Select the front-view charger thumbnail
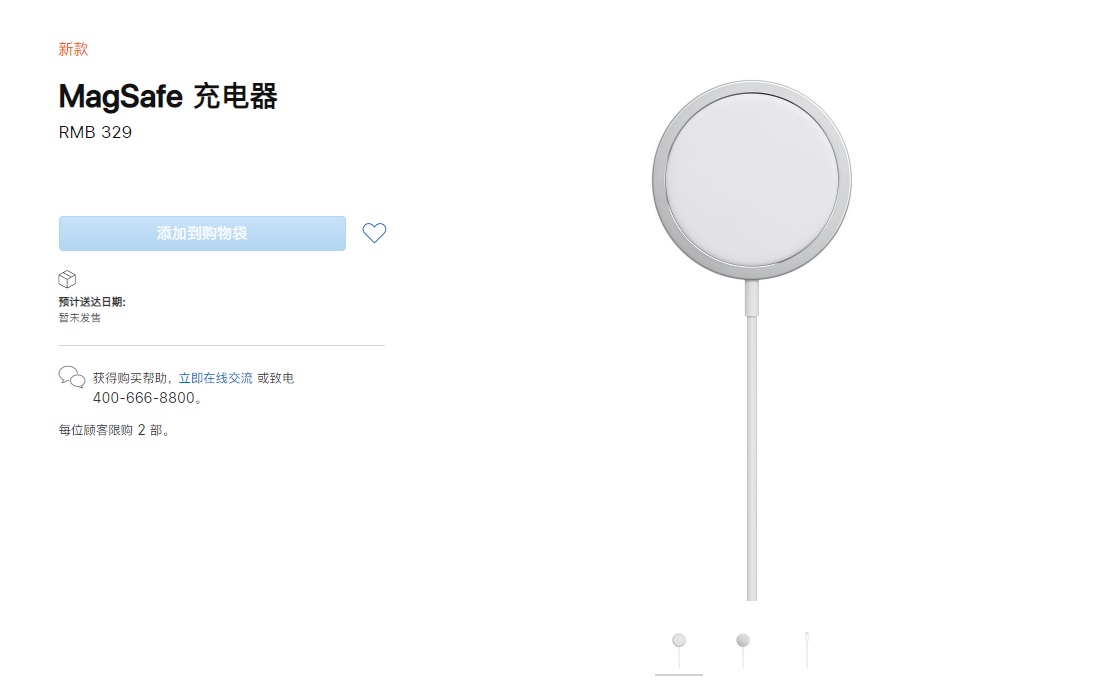The image size is (1104, 687). coord(679,642)
